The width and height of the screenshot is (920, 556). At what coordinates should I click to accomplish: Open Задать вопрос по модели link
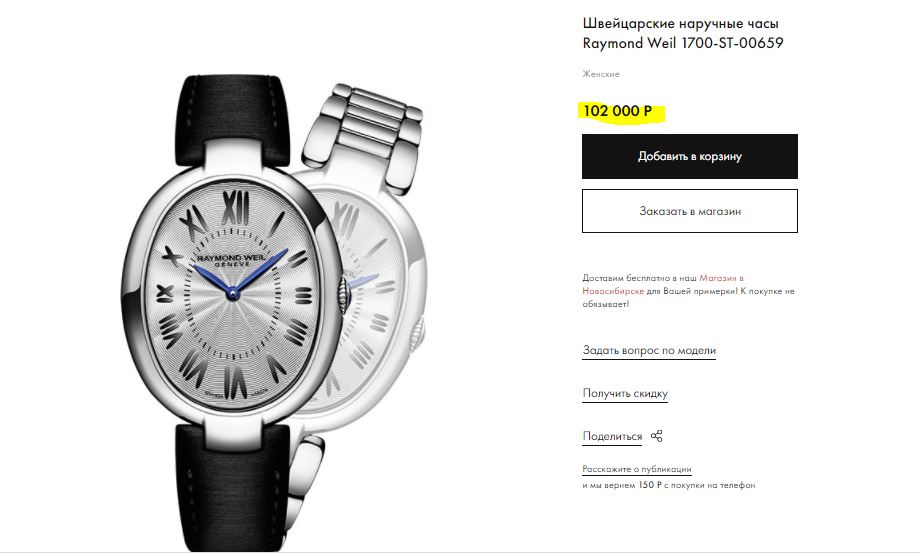tap(649, 351)
